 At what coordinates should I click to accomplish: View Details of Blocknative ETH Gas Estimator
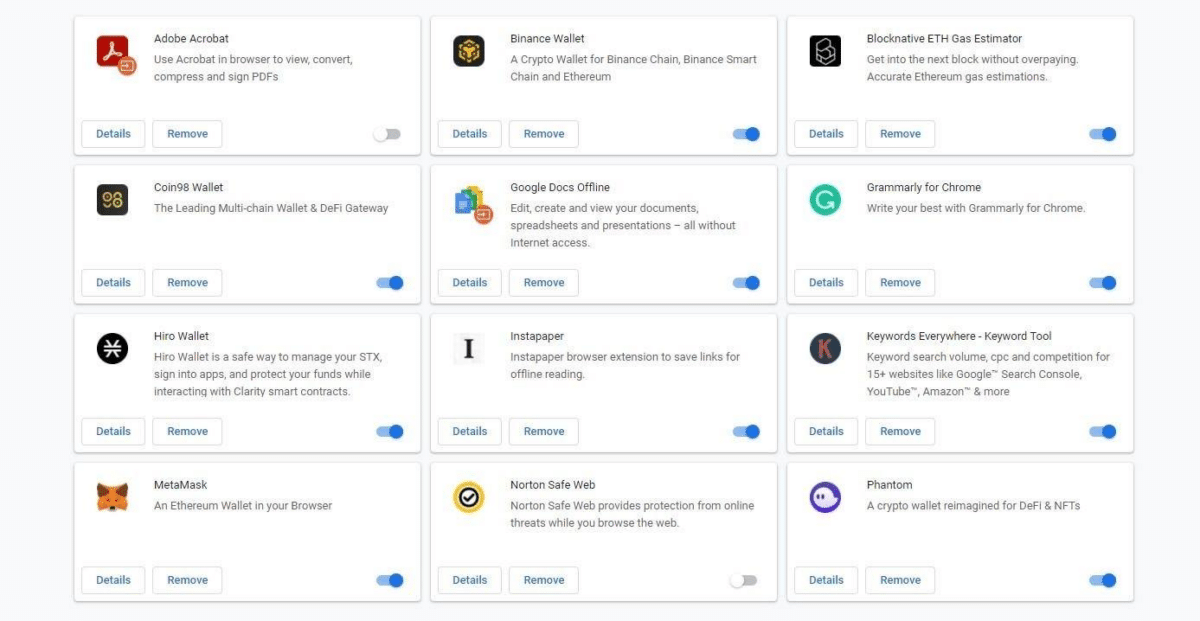[x=826, y=134]
